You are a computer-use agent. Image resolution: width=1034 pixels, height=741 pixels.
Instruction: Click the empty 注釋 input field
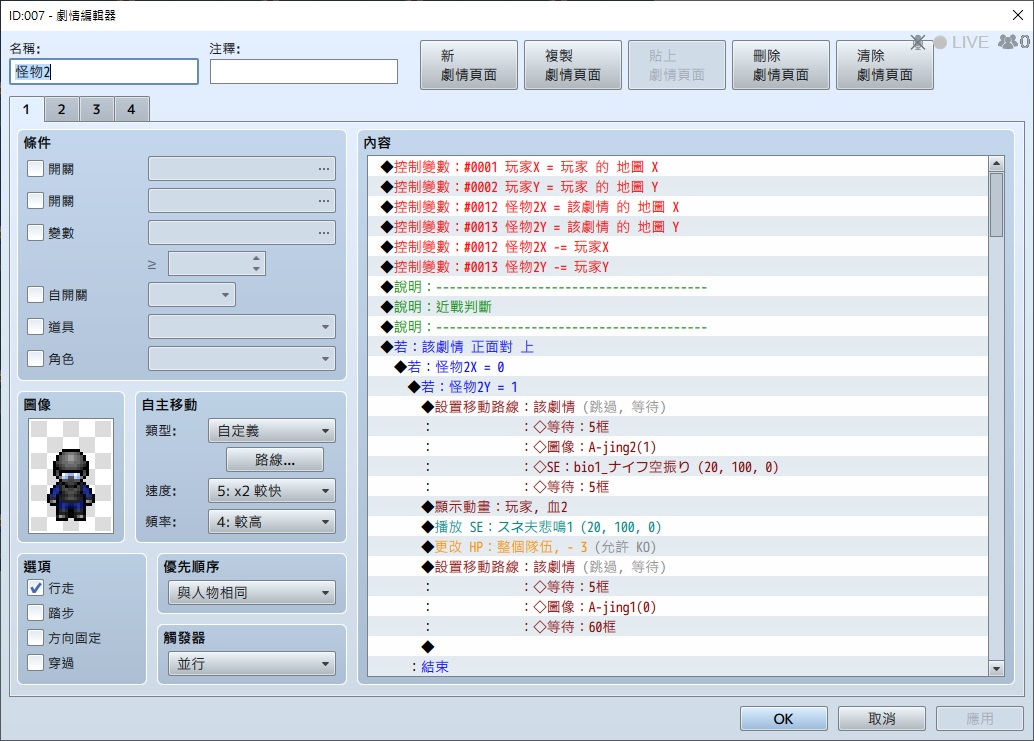pyautogui.click(x=304, y=72)
